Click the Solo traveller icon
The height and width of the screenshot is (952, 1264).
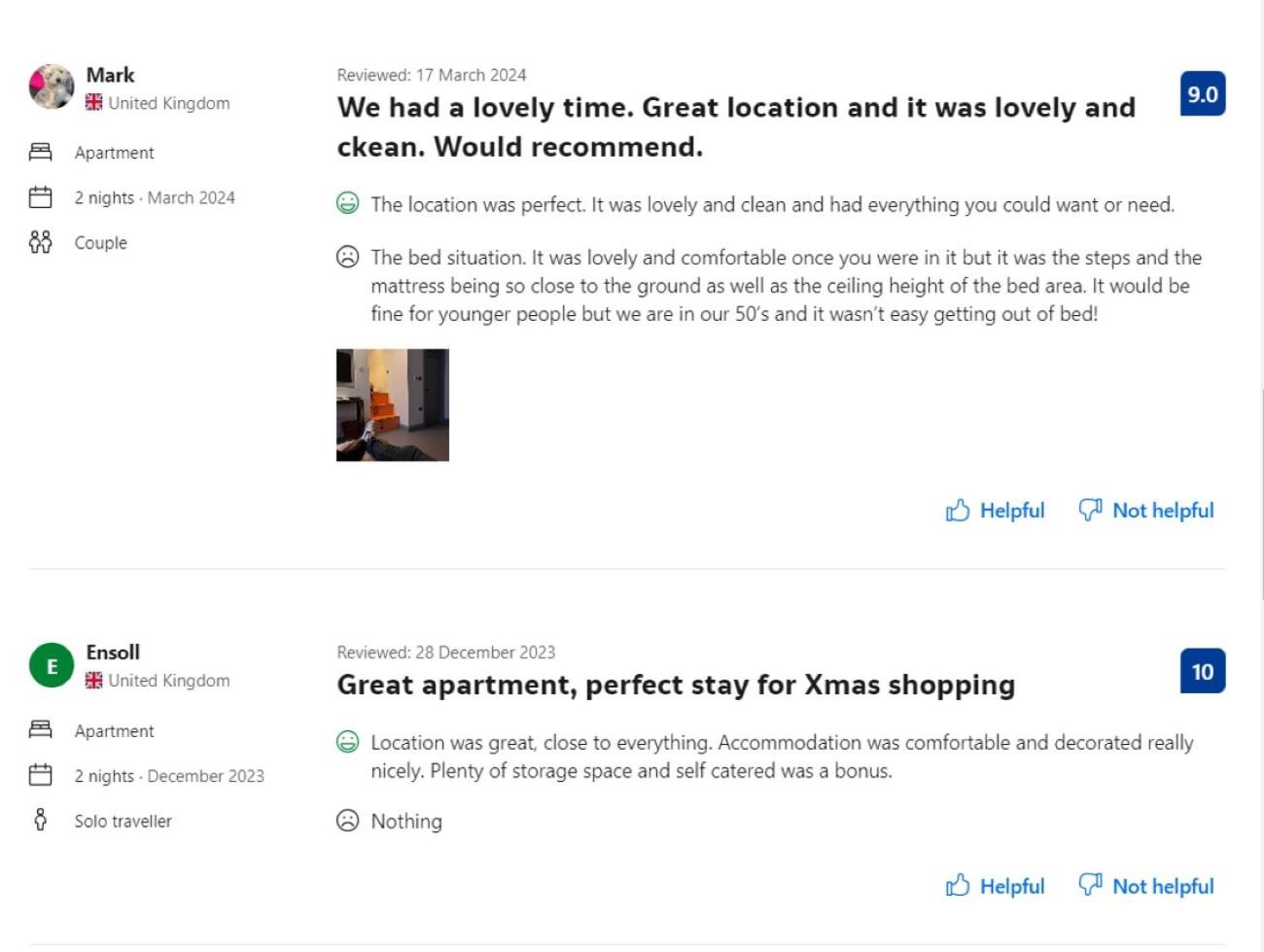40,820
